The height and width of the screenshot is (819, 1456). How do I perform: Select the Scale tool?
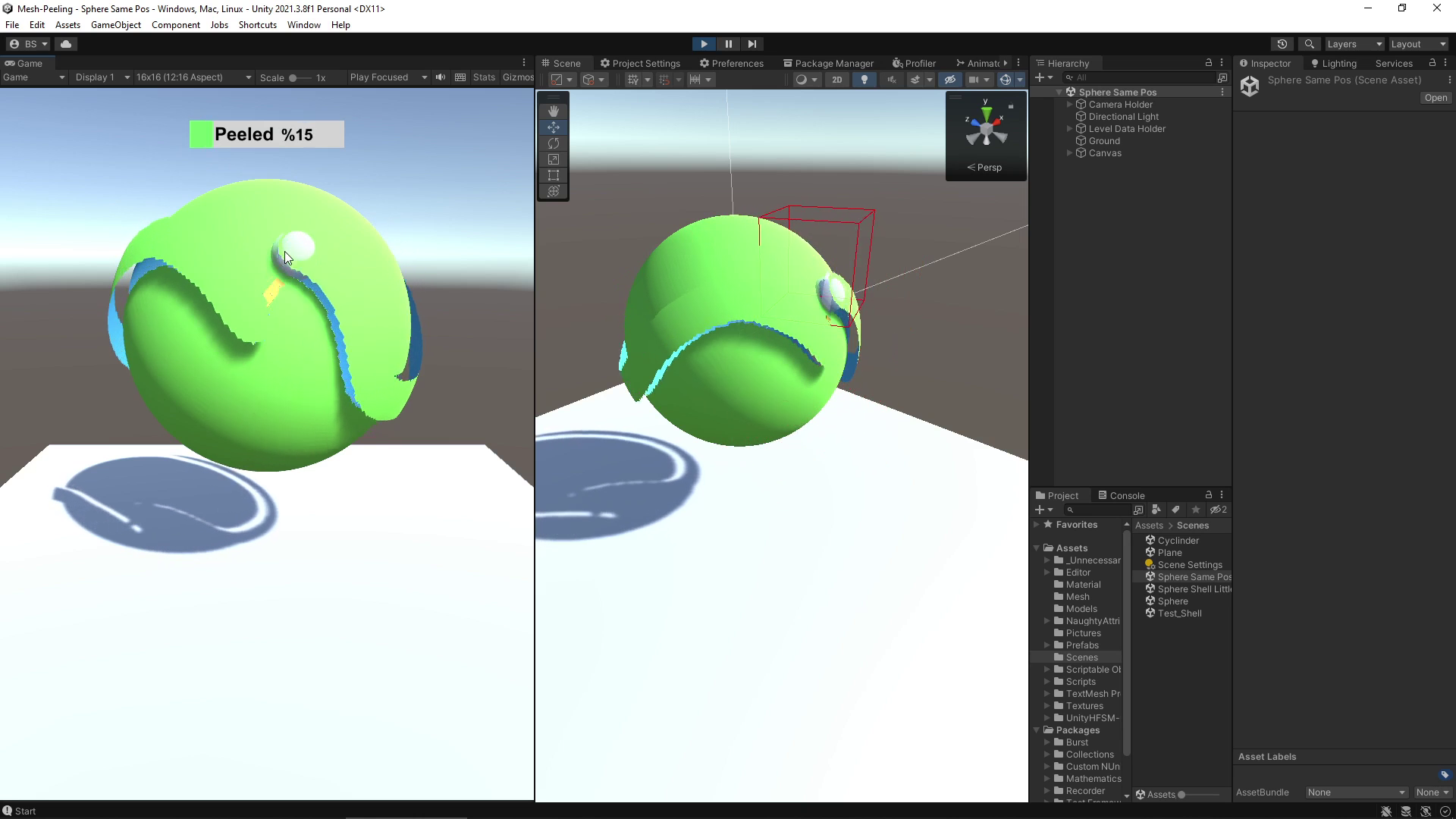tap(553, 159)
